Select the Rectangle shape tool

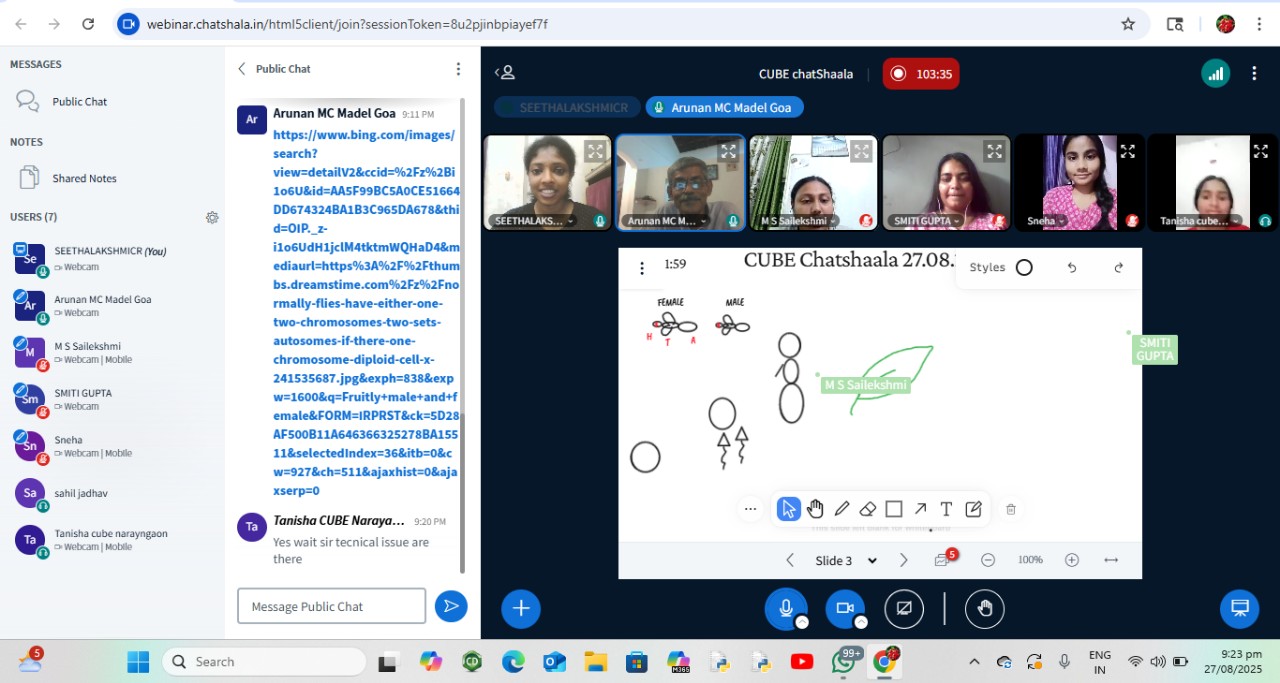[894, 509]
